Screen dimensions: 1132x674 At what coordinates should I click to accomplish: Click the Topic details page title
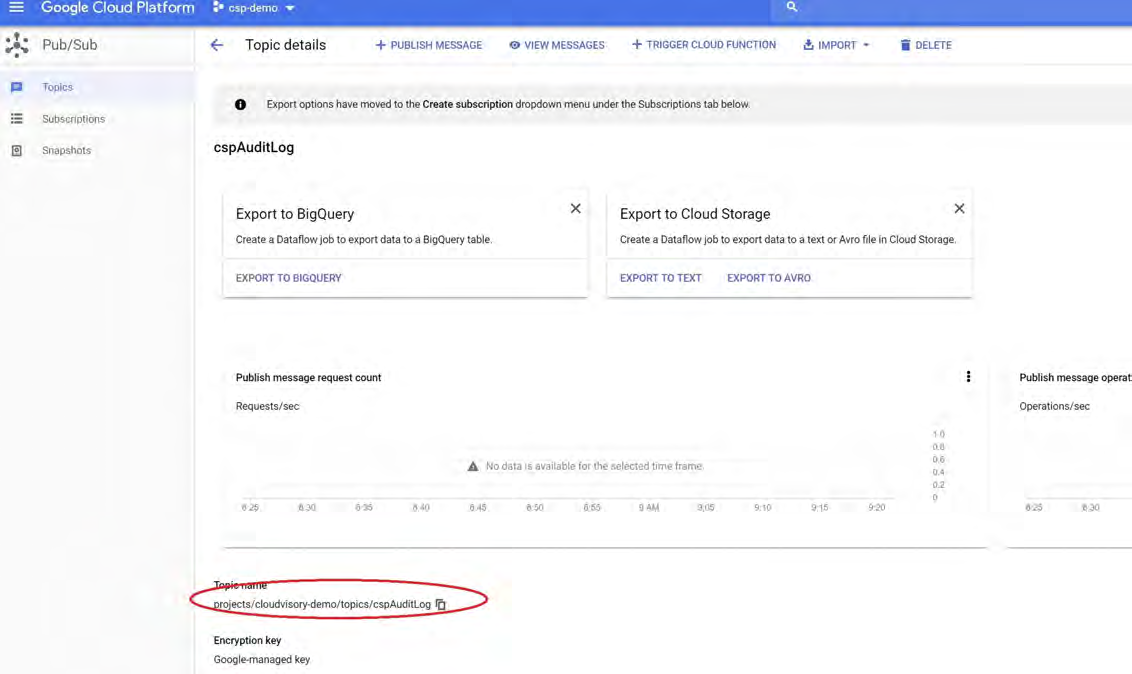coord(286,45)
